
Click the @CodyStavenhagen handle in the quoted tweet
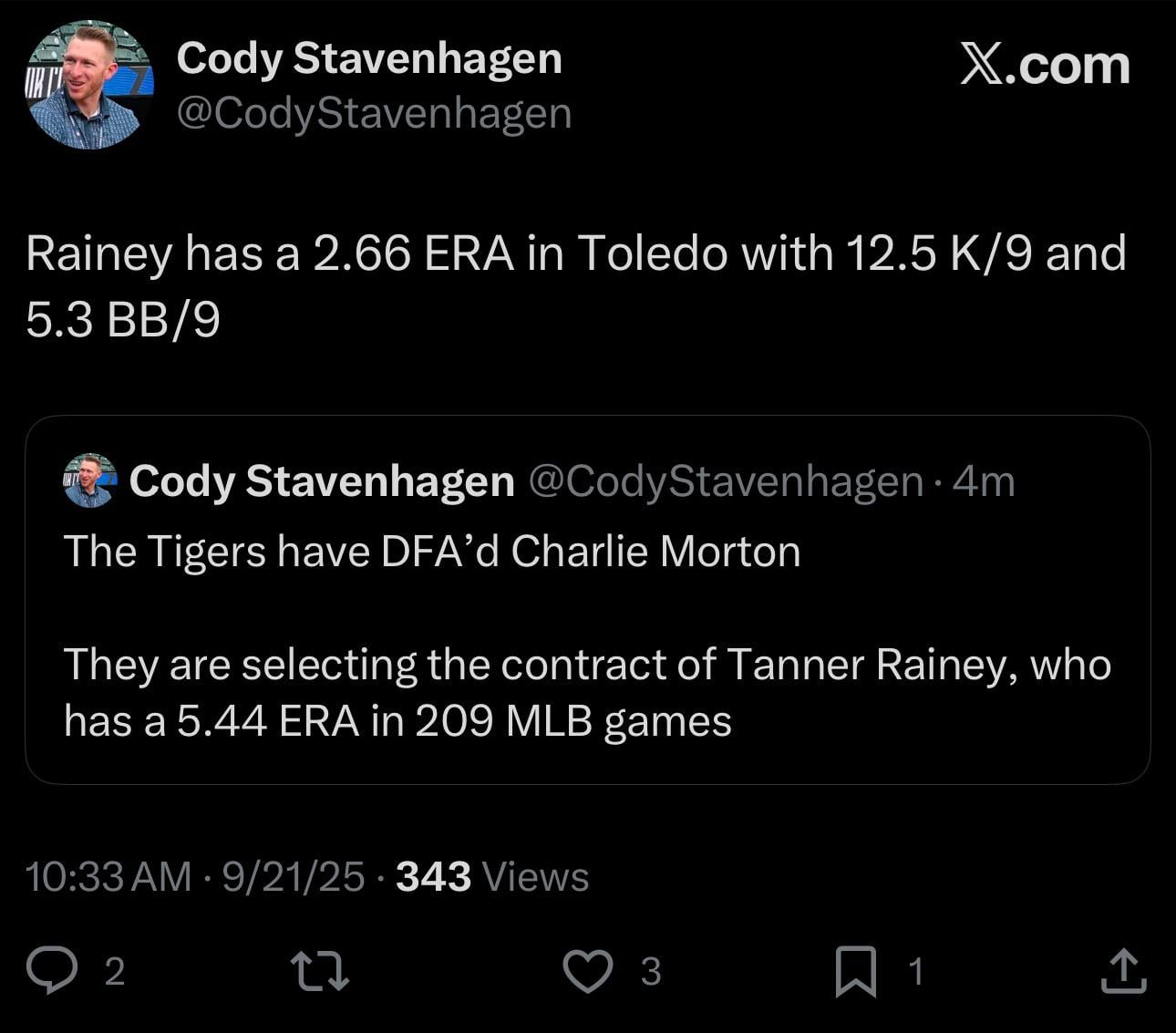coord(726,480)
